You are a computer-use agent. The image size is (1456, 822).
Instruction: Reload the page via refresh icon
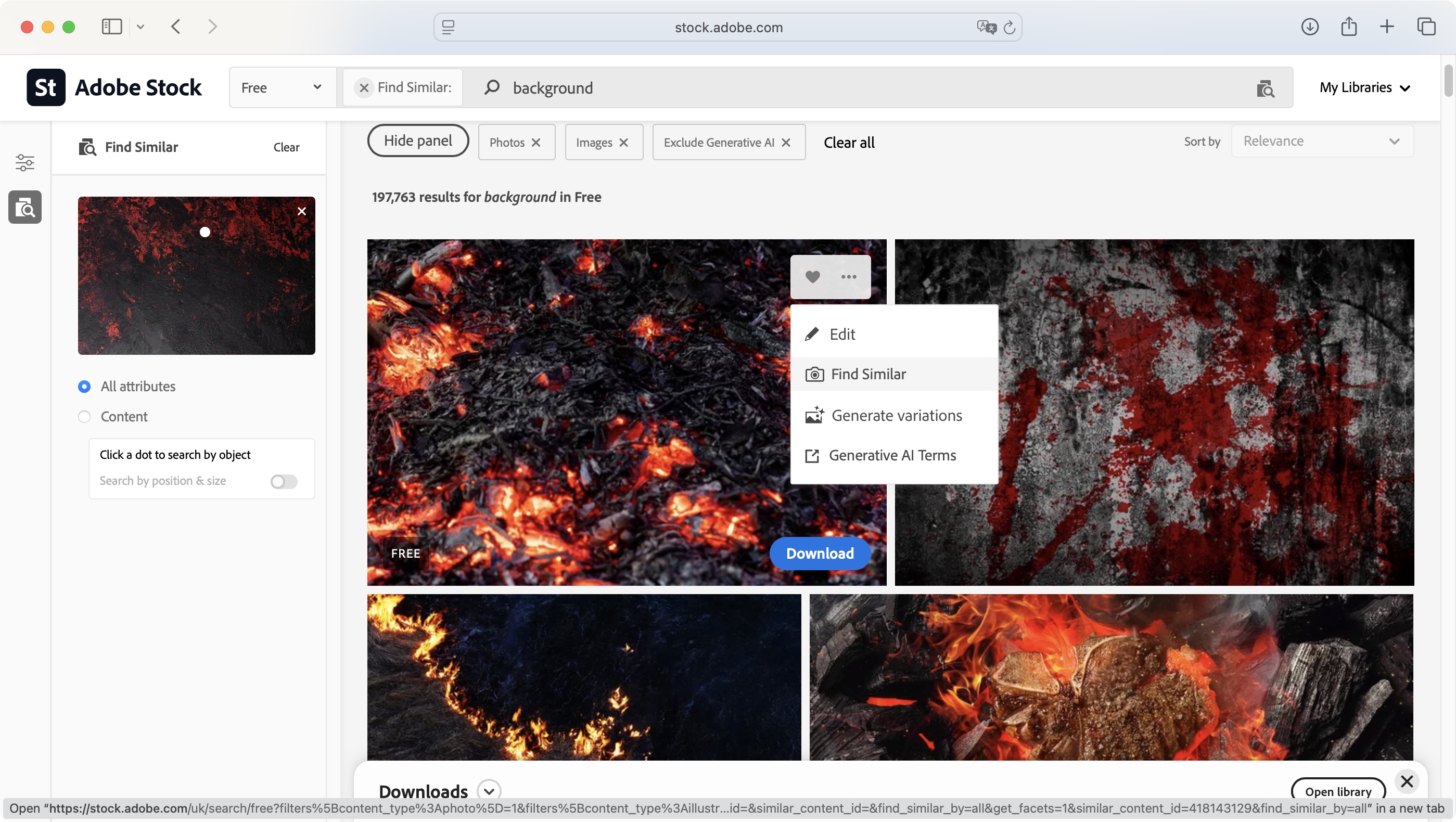1010,27
